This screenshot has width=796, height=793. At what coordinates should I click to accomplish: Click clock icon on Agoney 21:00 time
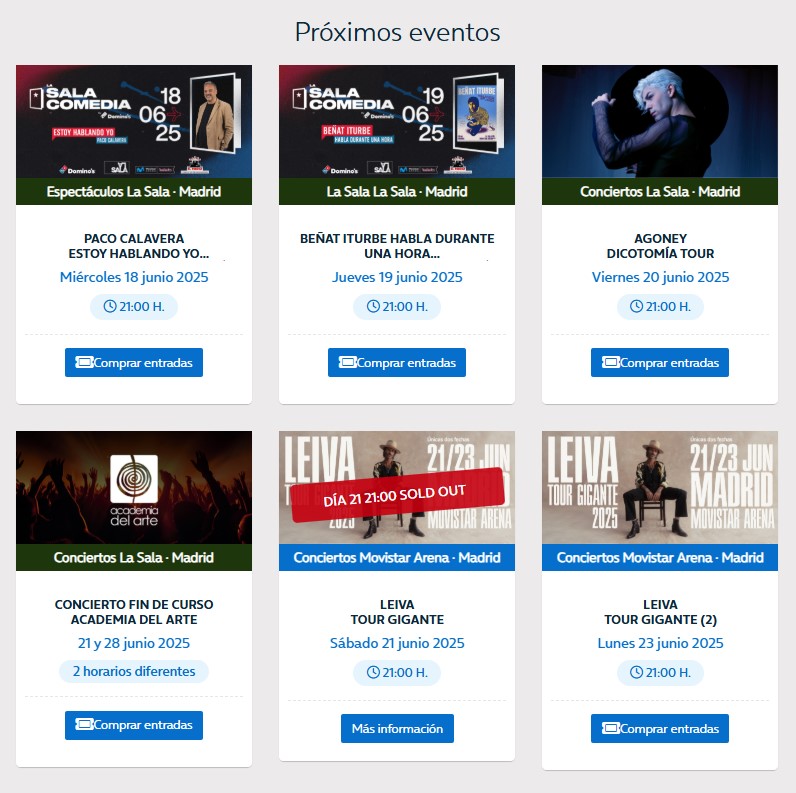(636, 306)
